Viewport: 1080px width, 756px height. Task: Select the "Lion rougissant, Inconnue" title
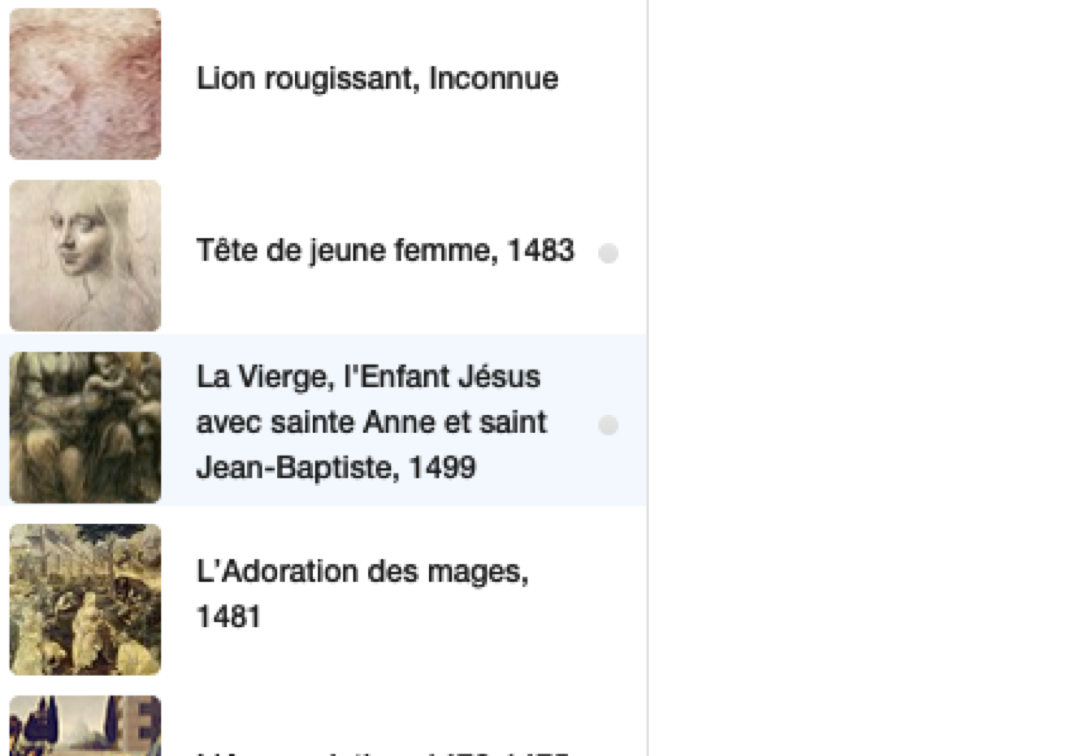tap(377, 79)
